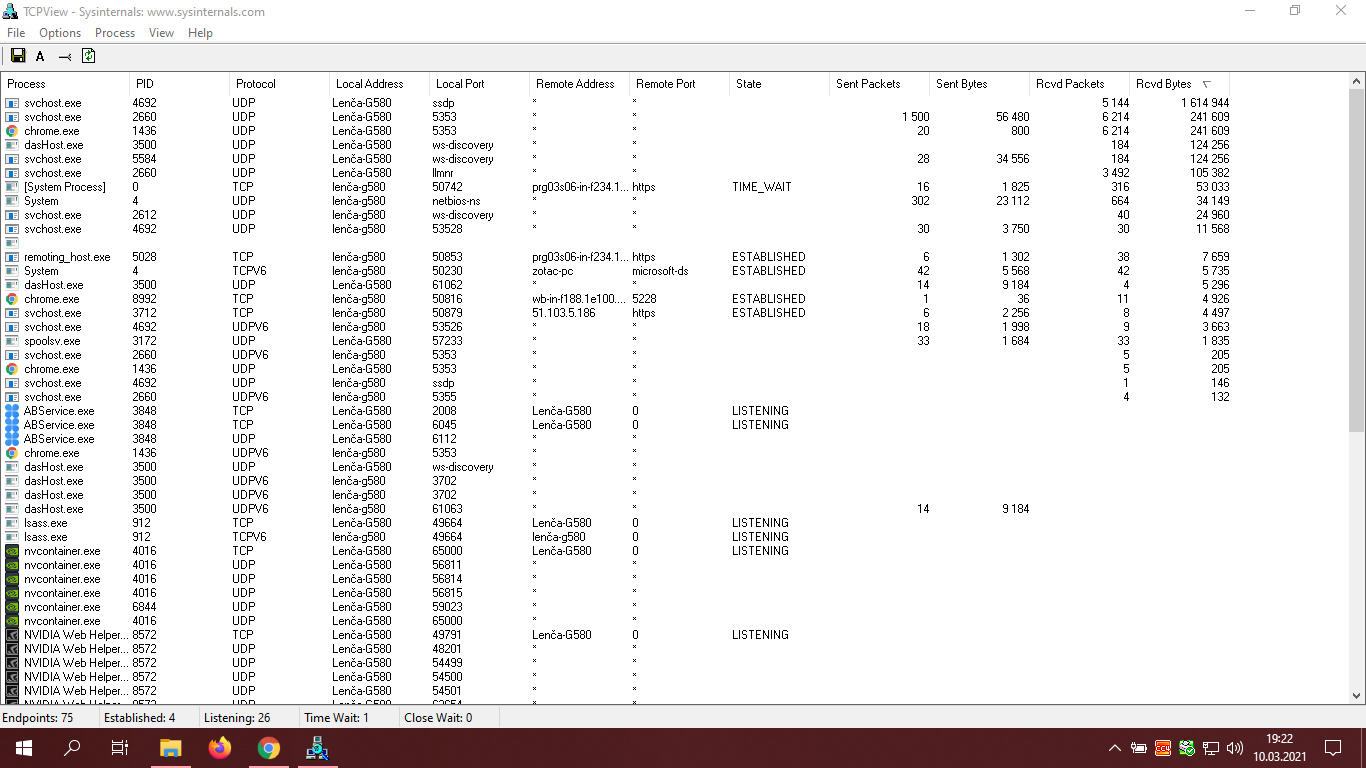The height and width of the screenshot is (768, 1366).
Task: Open File Explorer from the taskbar
Action: 171,747
